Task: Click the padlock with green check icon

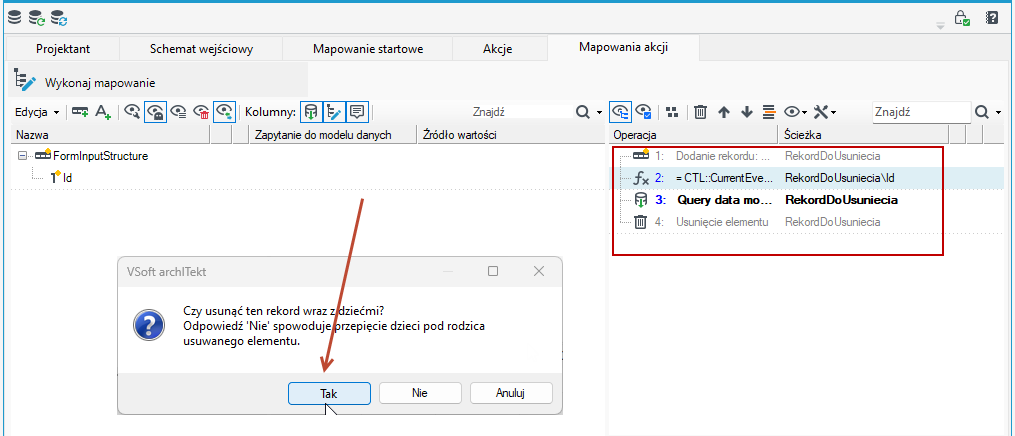Action: pyautogui.click(x=963, y=18)
